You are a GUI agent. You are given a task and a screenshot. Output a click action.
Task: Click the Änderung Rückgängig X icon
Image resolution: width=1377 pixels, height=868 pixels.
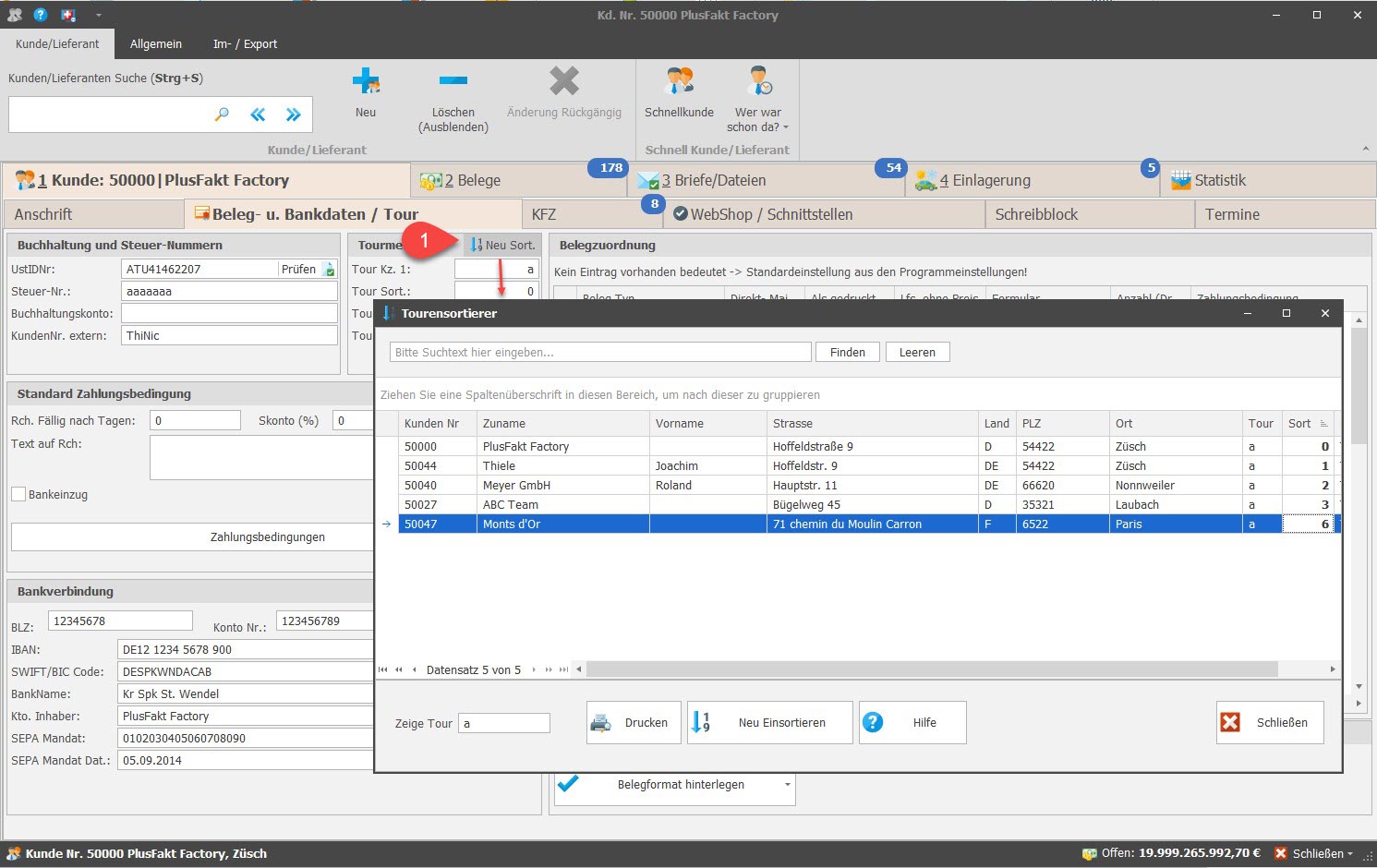pos(564,81)
